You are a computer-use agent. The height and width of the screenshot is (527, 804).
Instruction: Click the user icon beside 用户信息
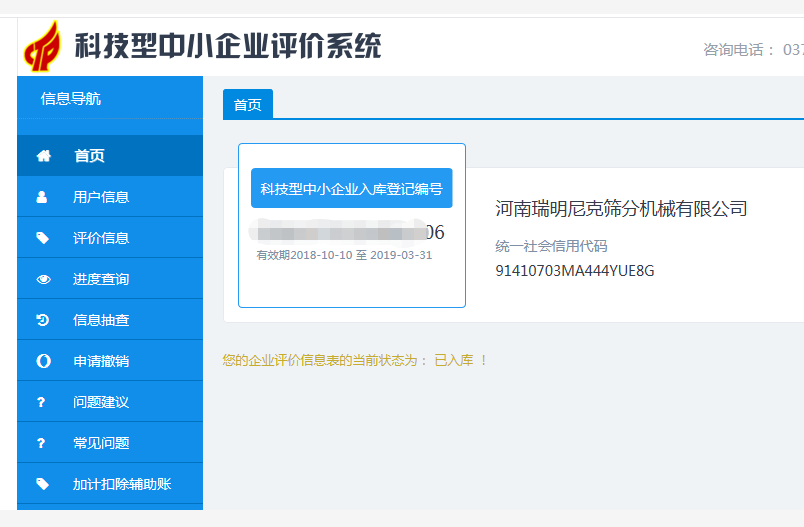[x=42, y=197]
